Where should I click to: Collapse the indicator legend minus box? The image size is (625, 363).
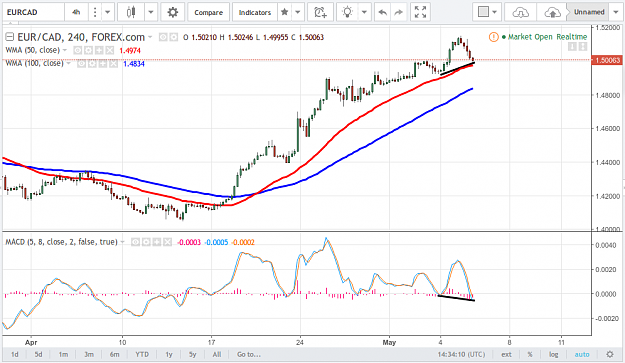[x=10, y=37]
